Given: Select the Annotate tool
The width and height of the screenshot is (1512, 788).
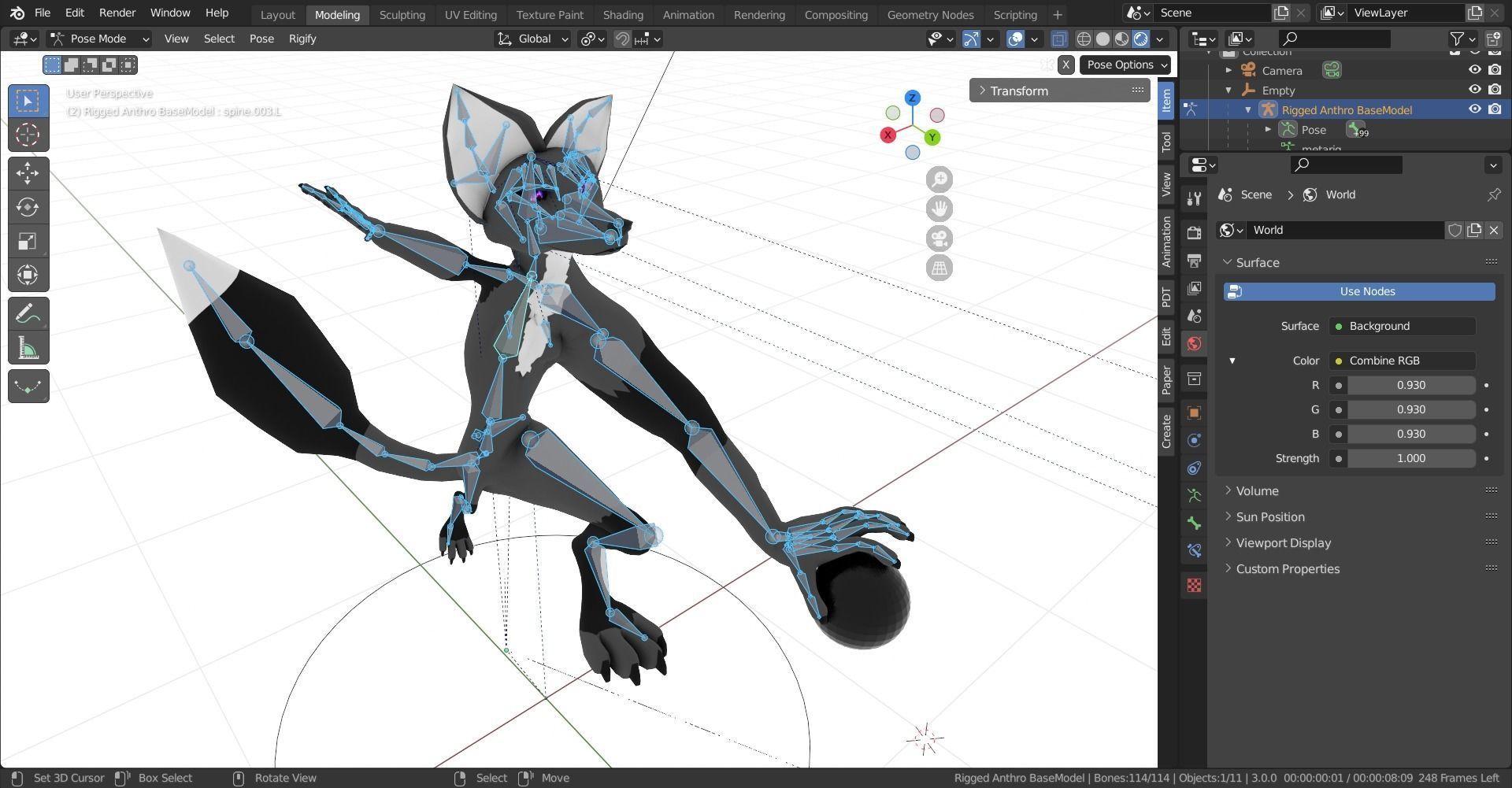Looking at the screenshot, I should (x=28, y=314).
